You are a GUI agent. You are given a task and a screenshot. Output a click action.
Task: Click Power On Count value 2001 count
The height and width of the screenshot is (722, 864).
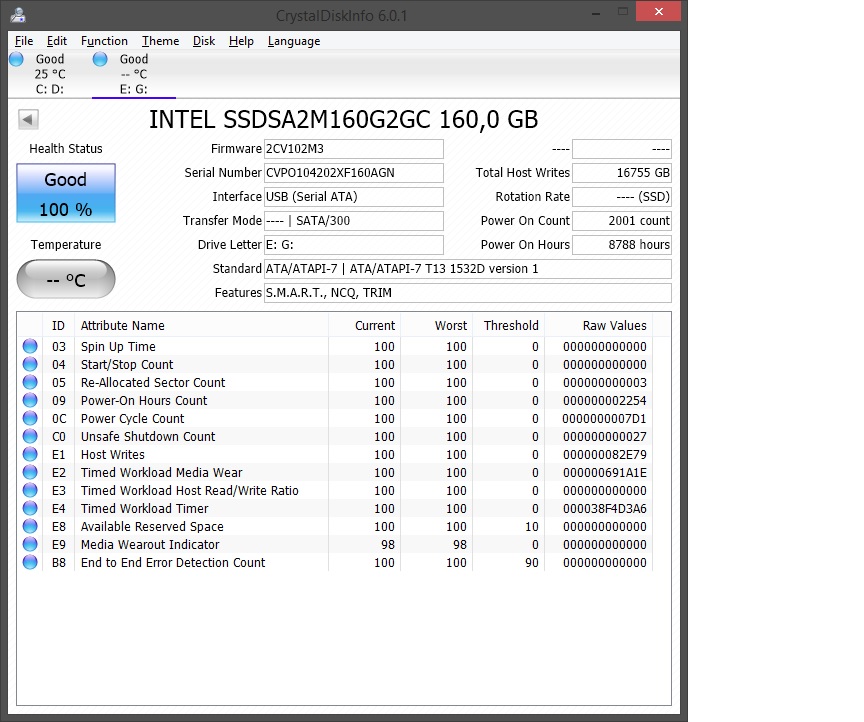[622, 220]
